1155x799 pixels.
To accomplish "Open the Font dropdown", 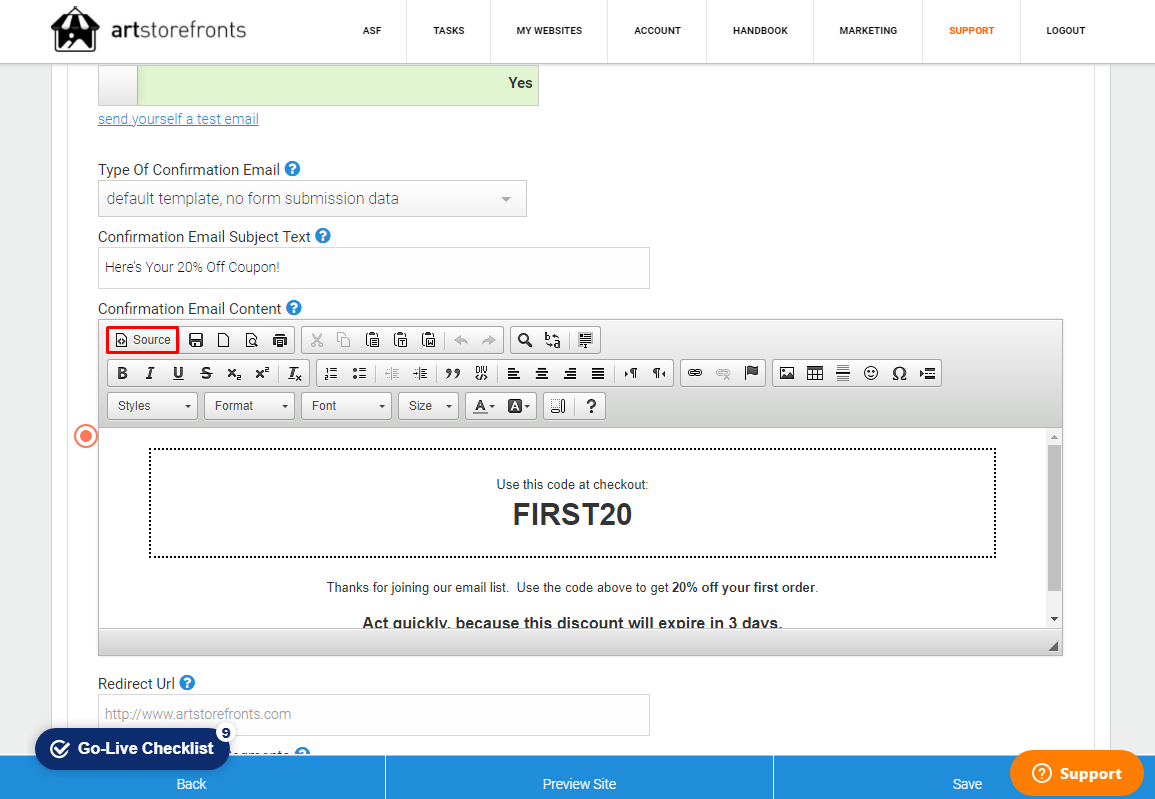I will (346, 406).
